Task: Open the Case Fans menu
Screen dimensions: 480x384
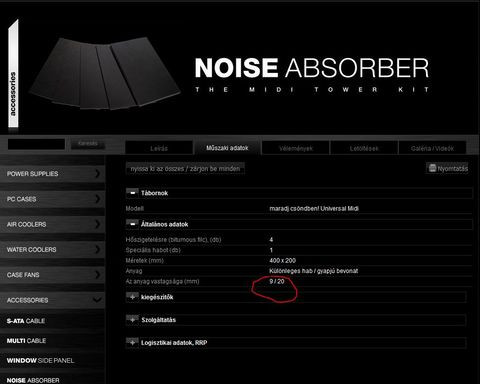Action: pos(52,275)
